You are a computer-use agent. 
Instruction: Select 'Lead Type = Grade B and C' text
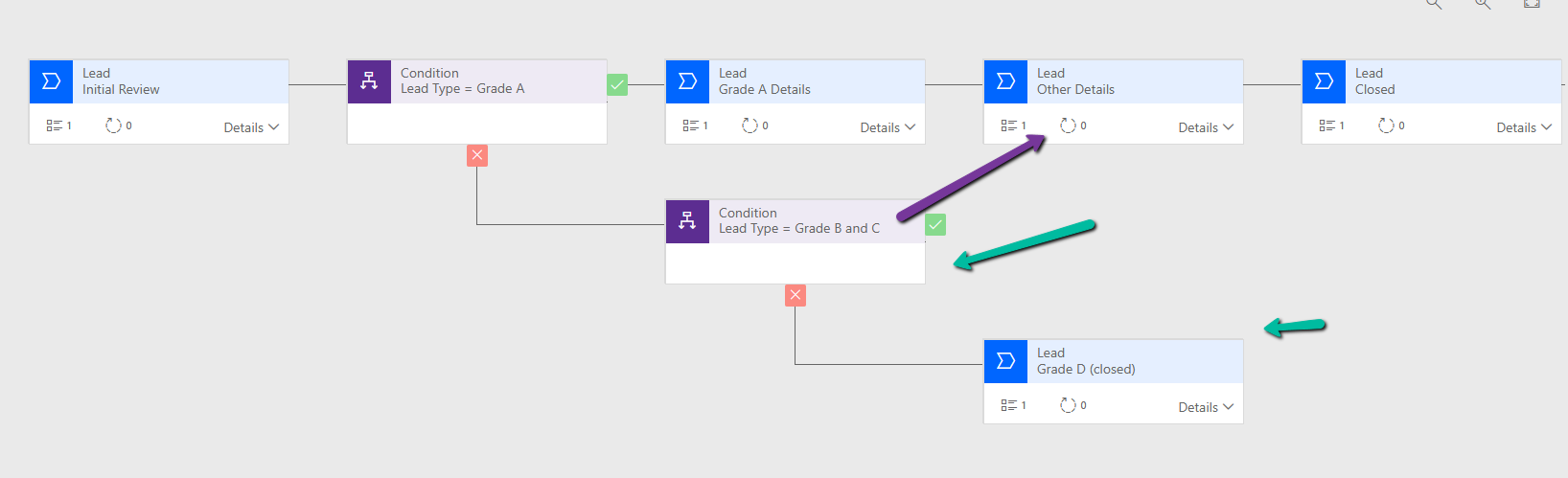coord(799,228)
